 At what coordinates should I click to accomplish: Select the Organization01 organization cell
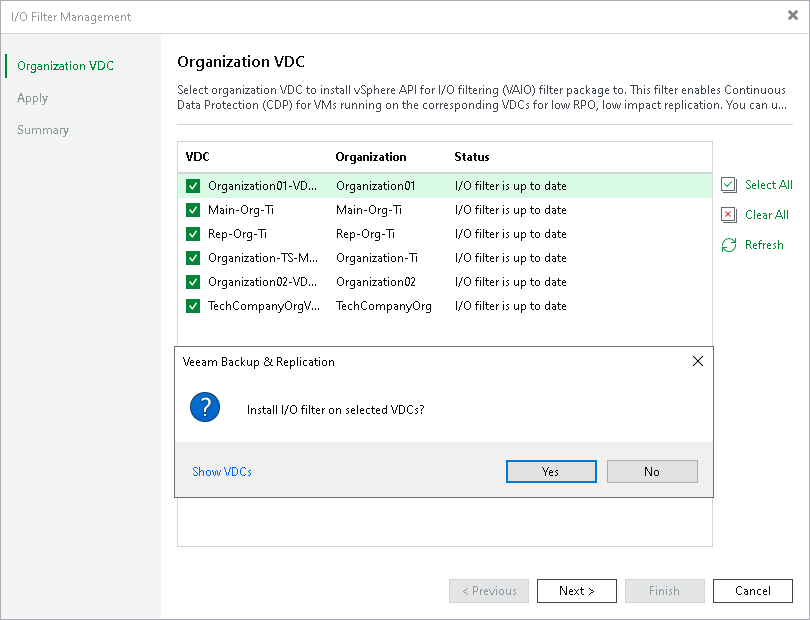tap(376, 186)
